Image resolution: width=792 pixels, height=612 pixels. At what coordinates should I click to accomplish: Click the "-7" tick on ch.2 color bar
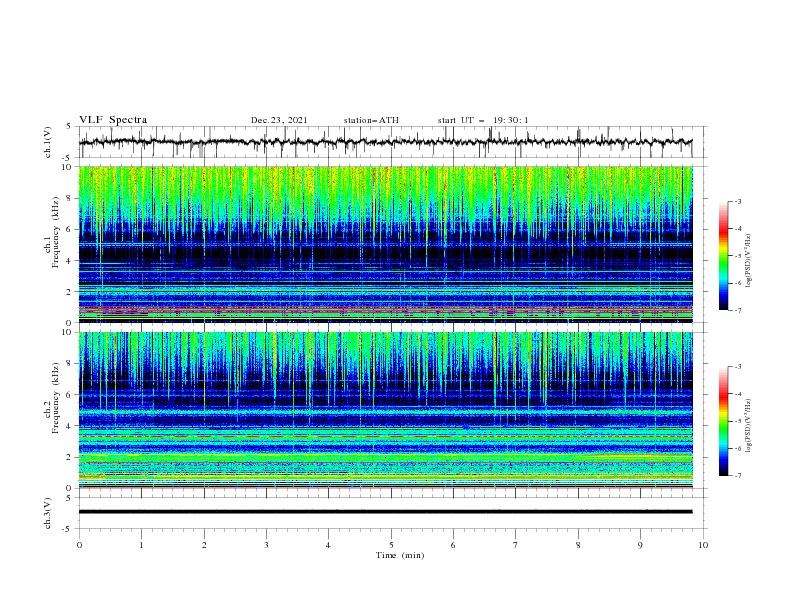click(737, 476)
